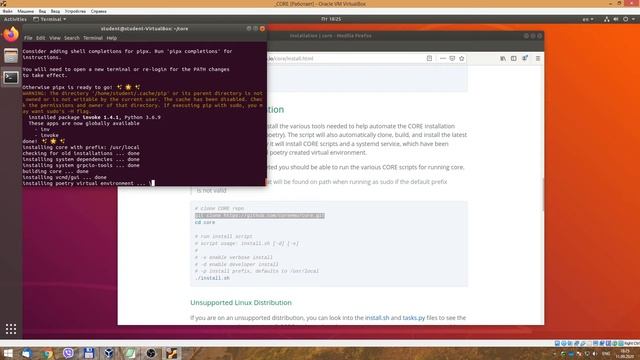Image resolution: width=640 pixels, height=360 pixels.
Task: Open Firefox Library icon
Action: [503, 58]
